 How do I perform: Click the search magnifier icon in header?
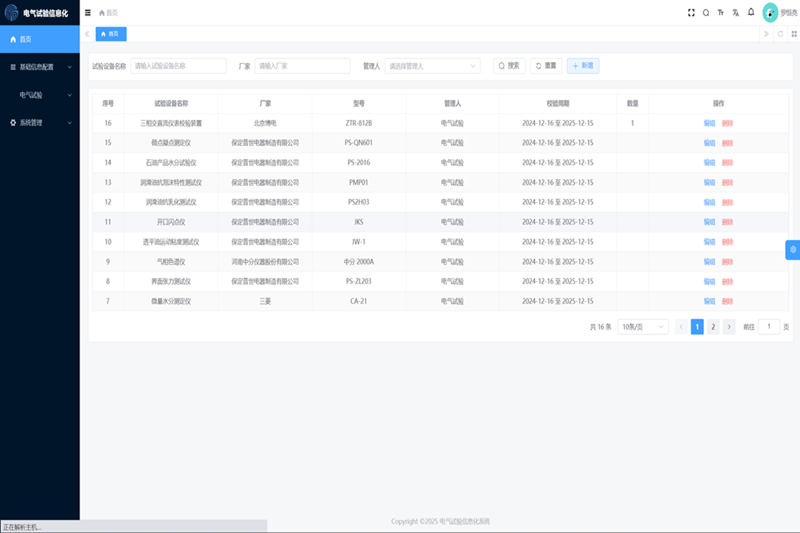tap(706, 13)
